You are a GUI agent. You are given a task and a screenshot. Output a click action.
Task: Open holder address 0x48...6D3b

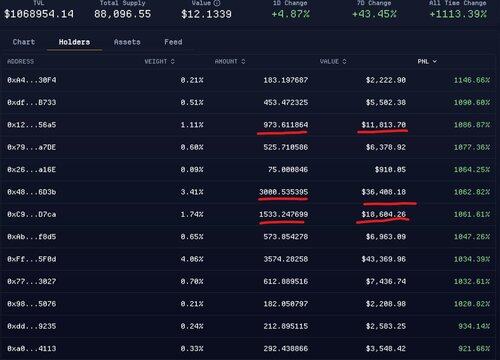coord(32,192)
